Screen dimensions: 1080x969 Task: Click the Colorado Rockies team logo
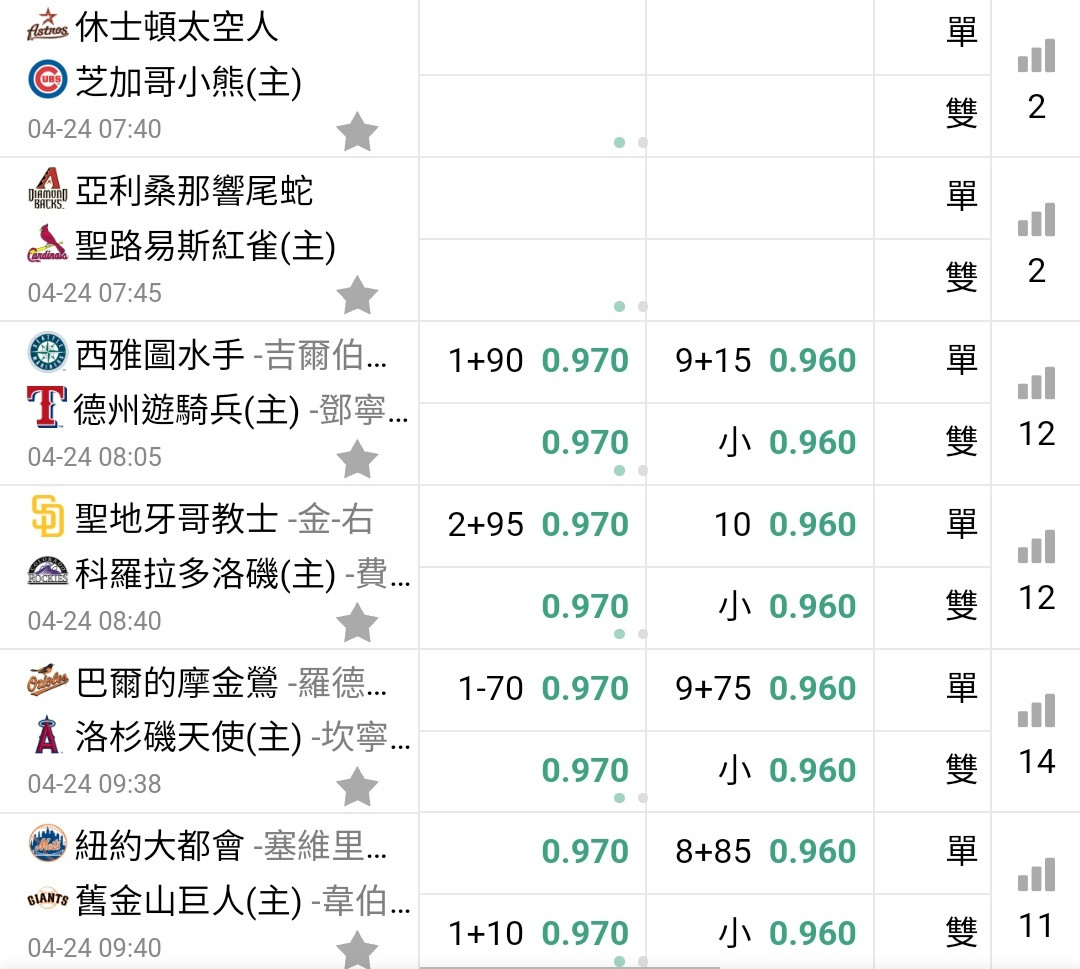pos(48,572)
